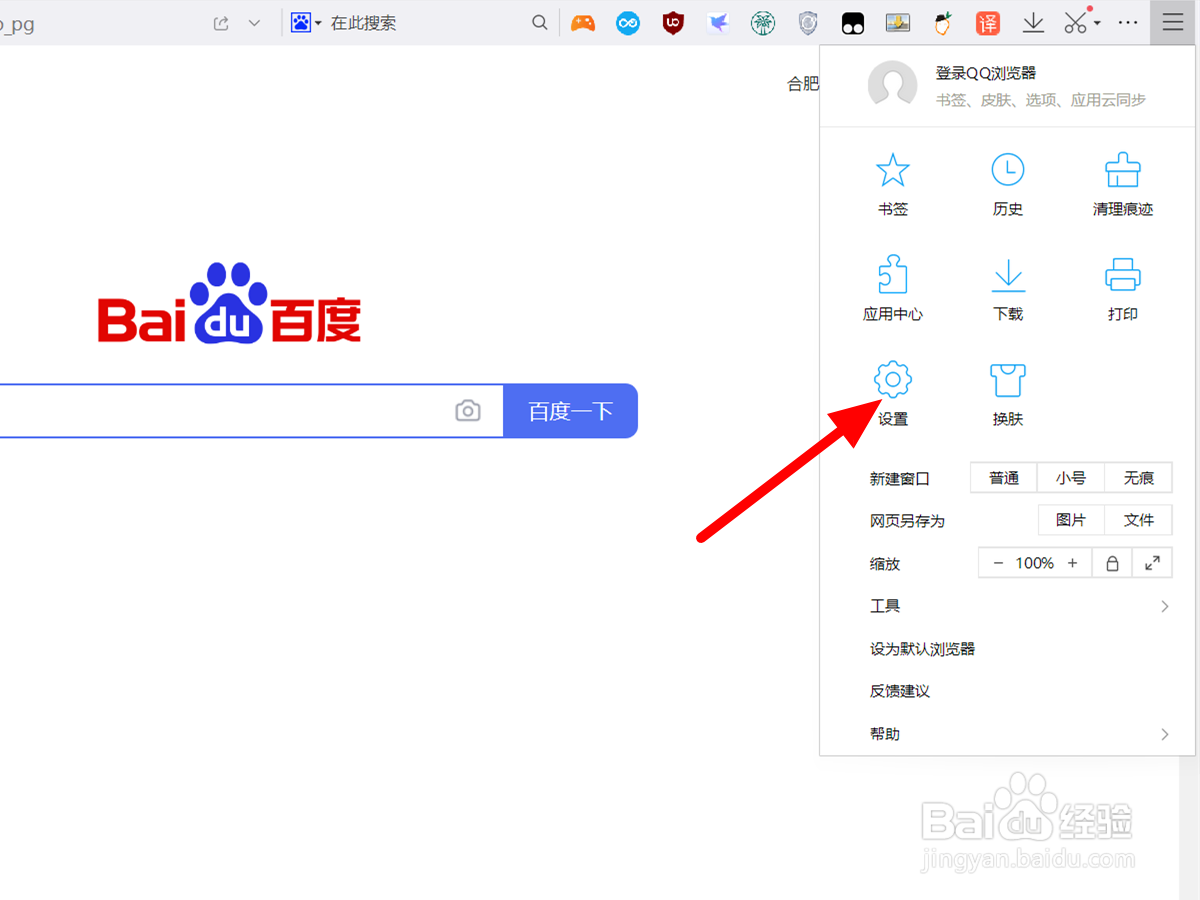Click the blue infinity extension icon
1200x900 pixels.
coord(628,23)
